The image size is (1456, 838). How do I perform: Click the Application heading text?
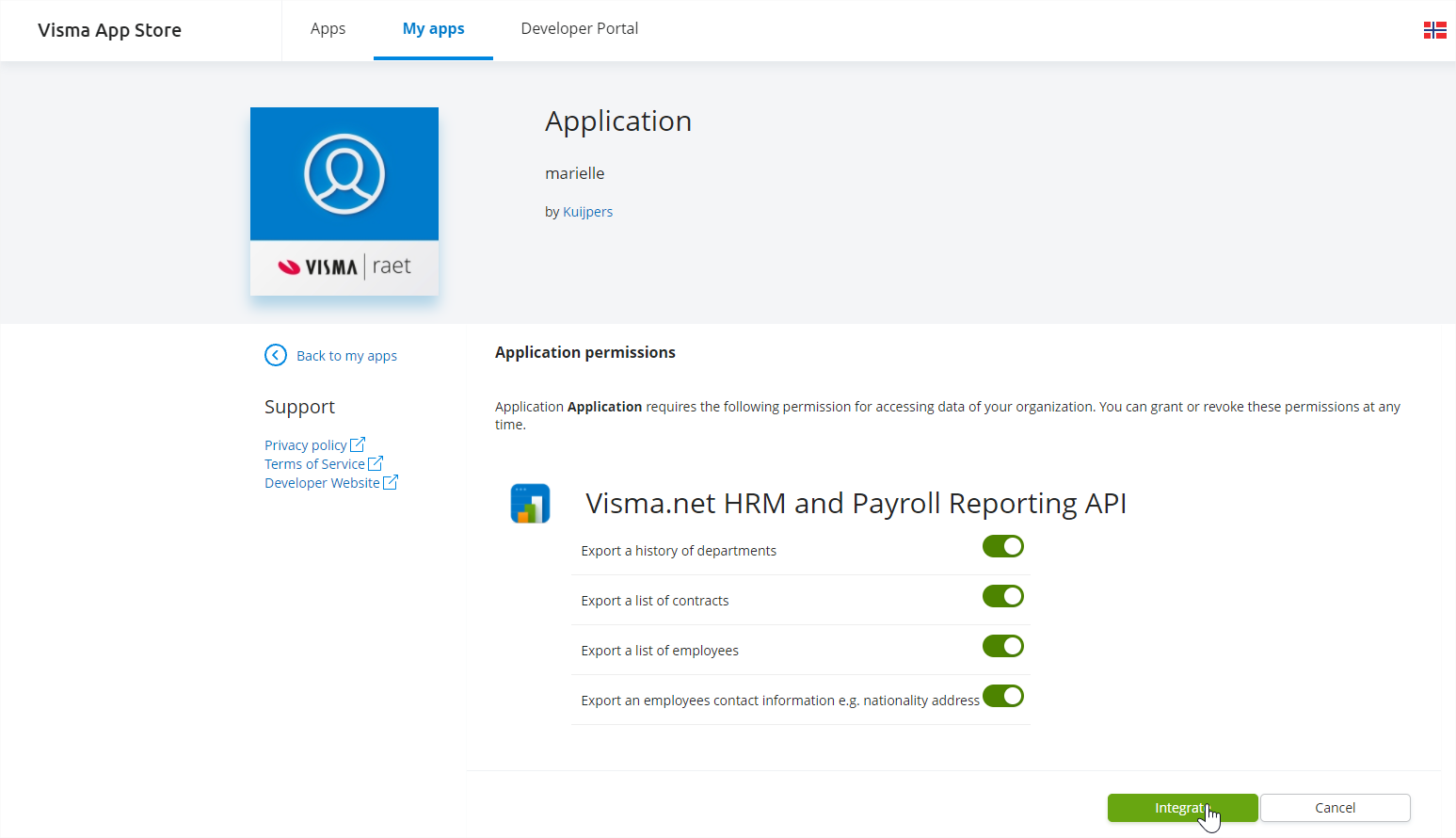[x=618, y=121]
